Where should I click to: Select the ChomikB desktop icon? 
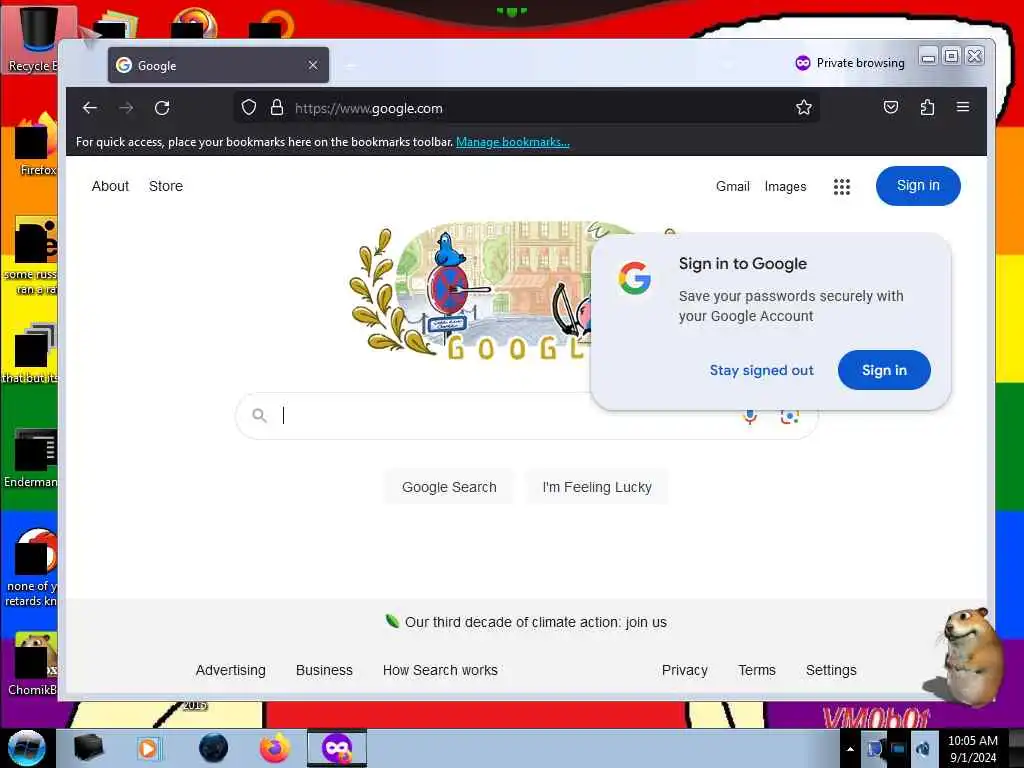tap(31, 664)
